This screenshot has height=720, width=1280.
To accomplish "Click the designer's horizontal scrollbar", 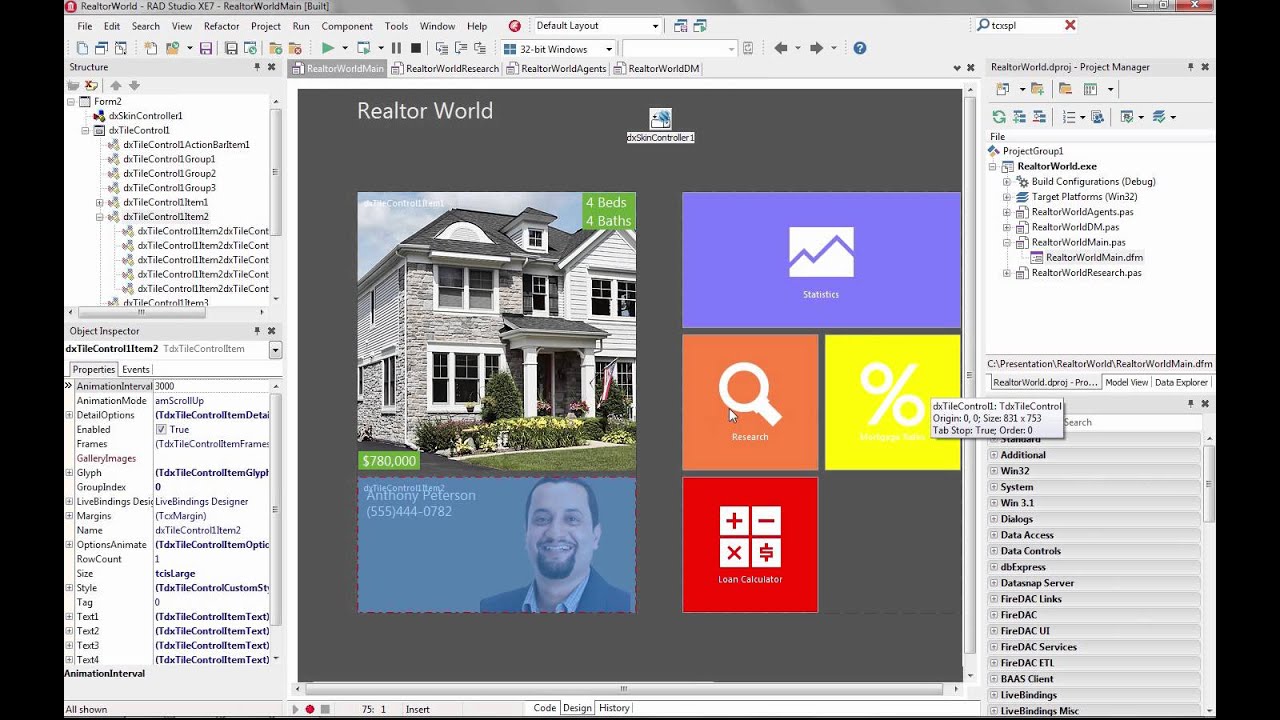I will tap(623, 689).
